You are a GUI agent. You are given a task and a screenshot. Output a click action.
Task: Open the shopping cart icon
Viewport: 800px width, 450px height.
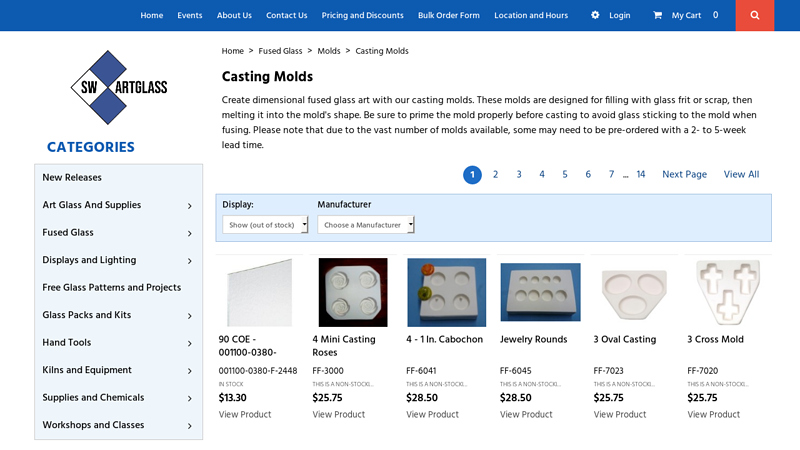click(x=657, y=15)
